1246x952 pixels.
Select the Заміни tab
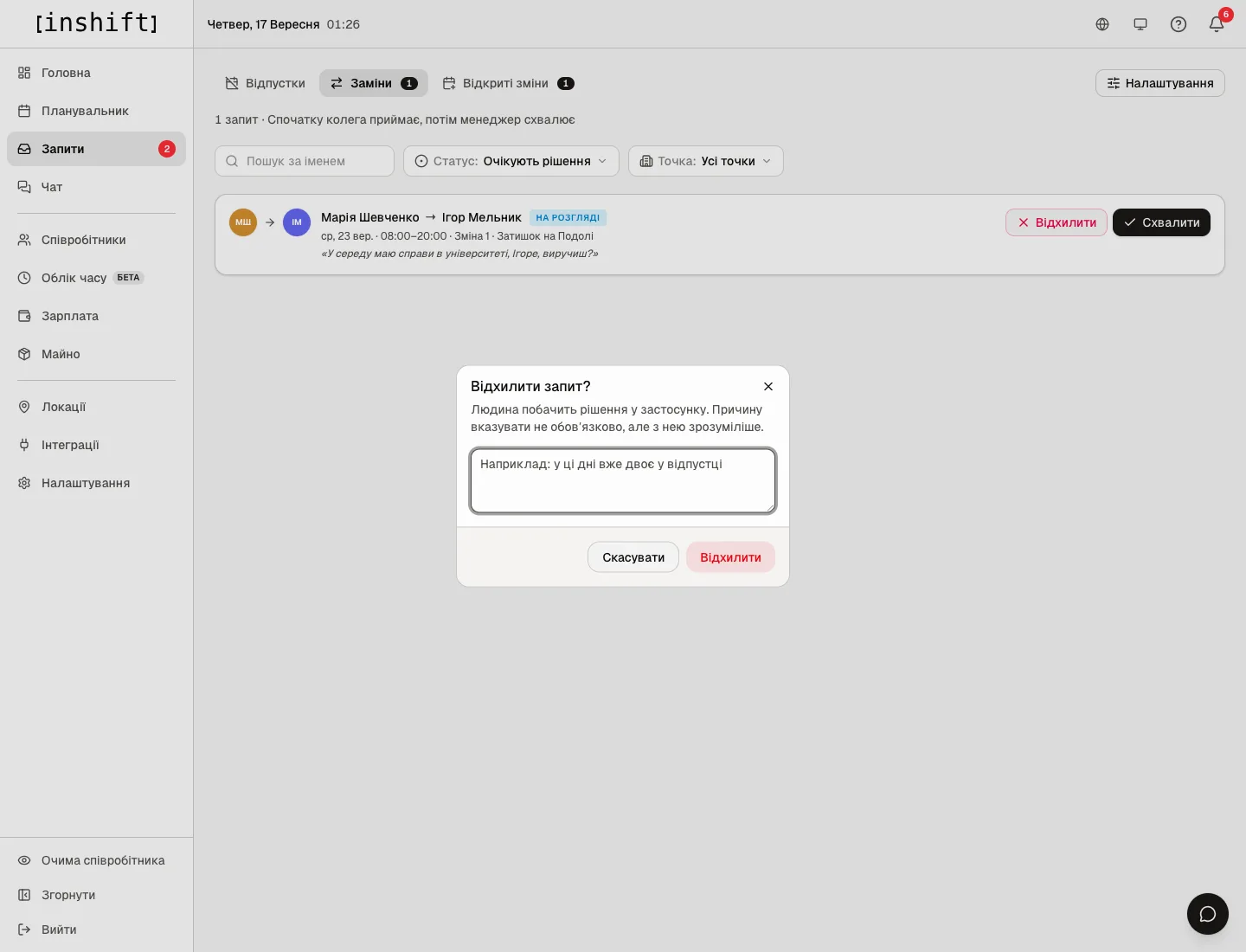coord(374,83)
